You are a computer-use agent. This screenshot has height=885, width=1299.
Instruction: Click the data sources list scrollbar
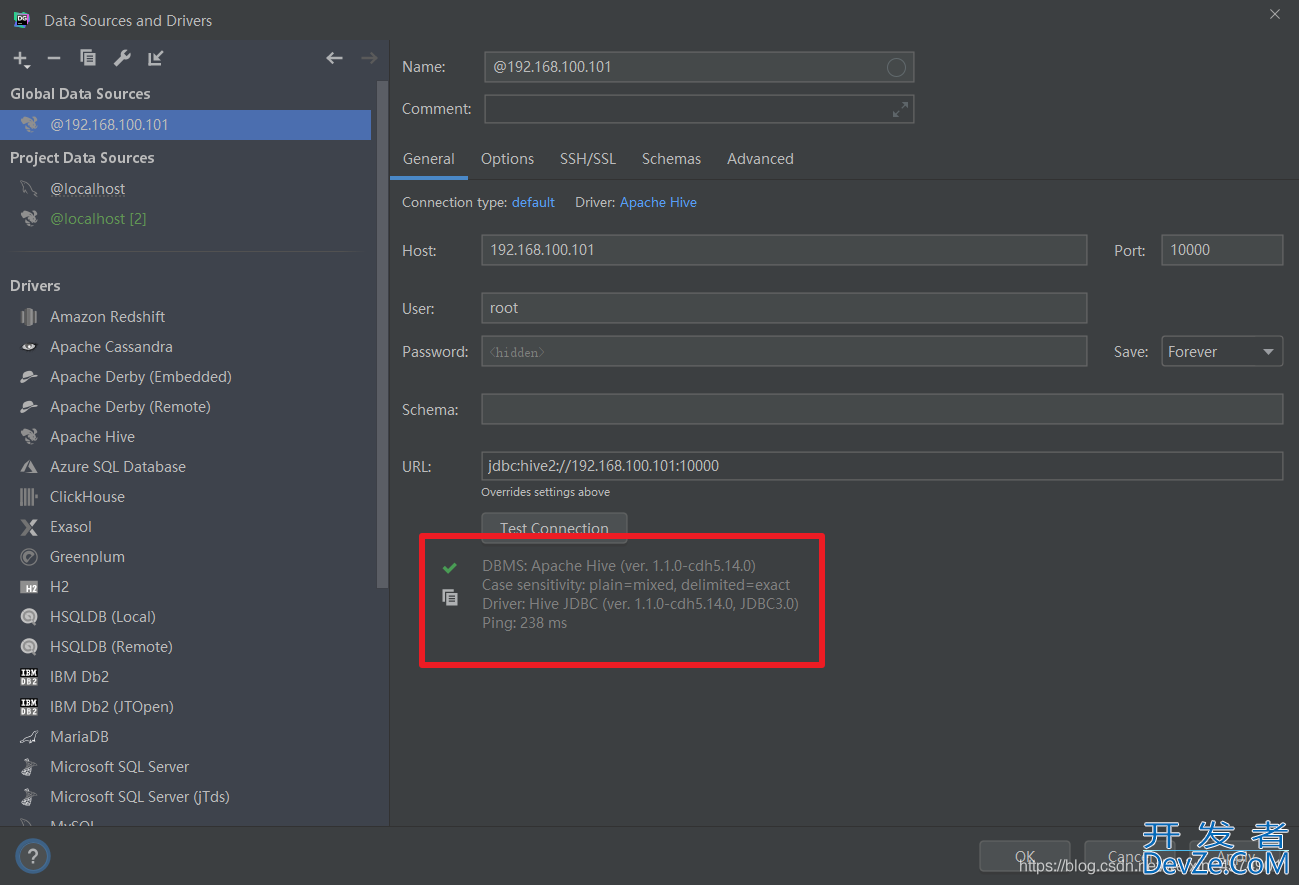[381, 335]
